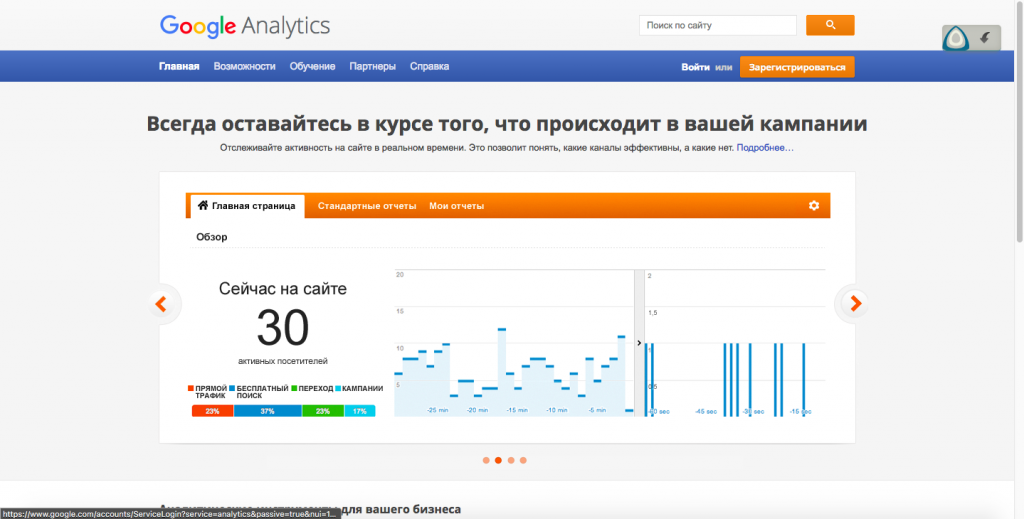The image size is (1024, 519).
Task: Click the -45 sec axis label
Action: (706, 411)
